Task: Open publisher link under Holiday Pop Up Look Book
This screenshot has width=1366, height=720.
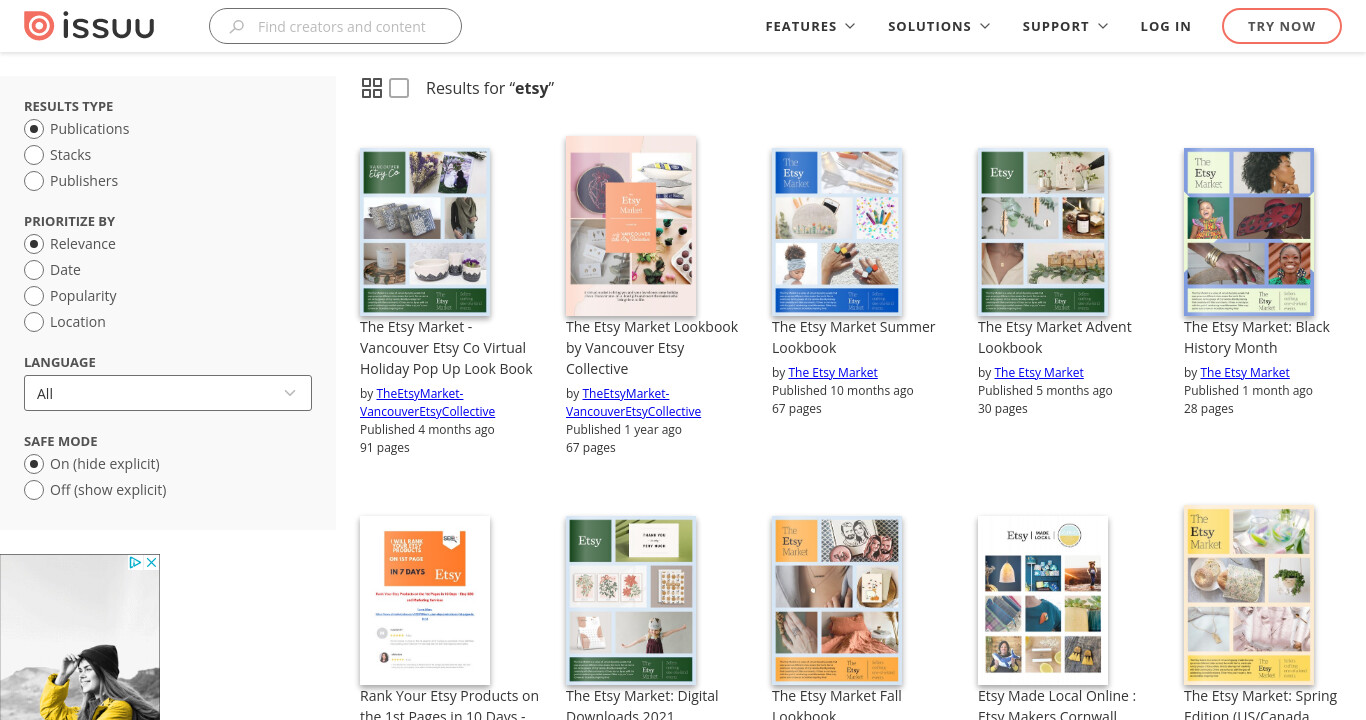Action: (x=428, y=403)
